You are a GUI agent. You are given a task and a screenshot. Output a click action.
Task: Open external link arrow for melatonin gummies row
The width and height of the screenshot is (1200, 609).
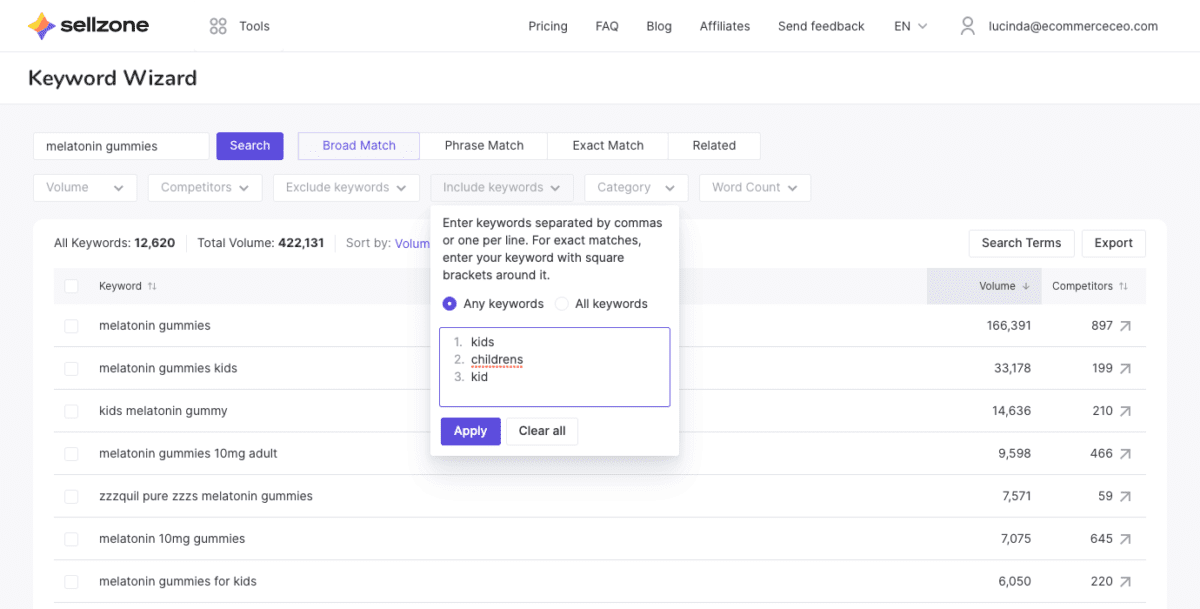click(1126, 326)
